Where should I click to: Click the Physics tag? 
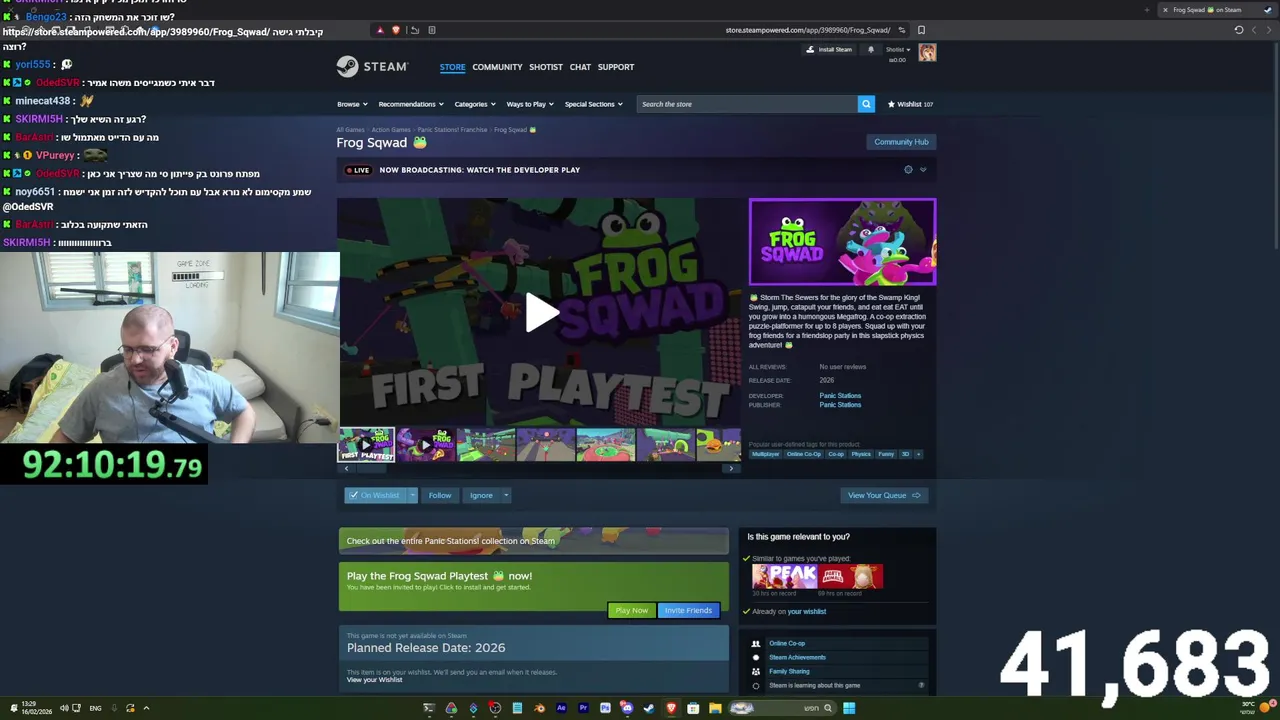[861, 454]
